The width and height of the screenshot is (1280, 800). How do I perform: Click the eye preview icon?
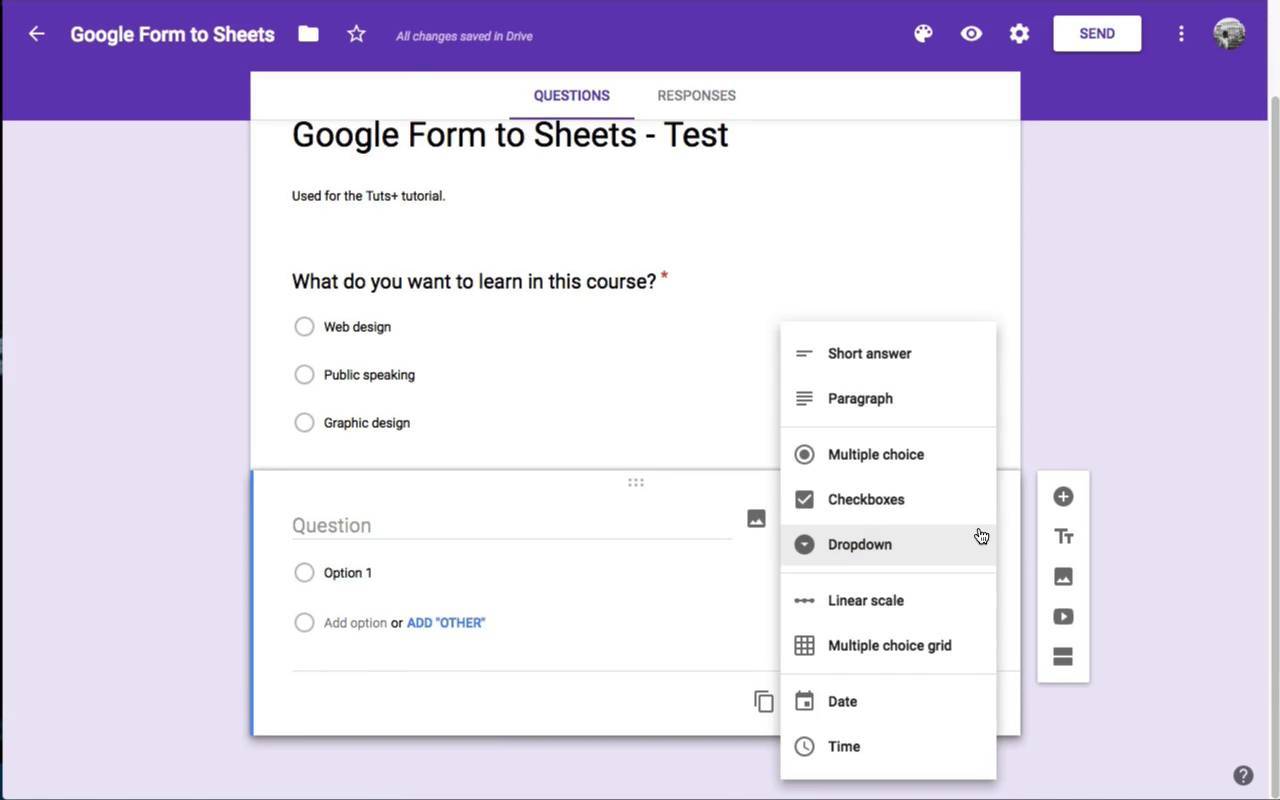(x=971, y=34)
